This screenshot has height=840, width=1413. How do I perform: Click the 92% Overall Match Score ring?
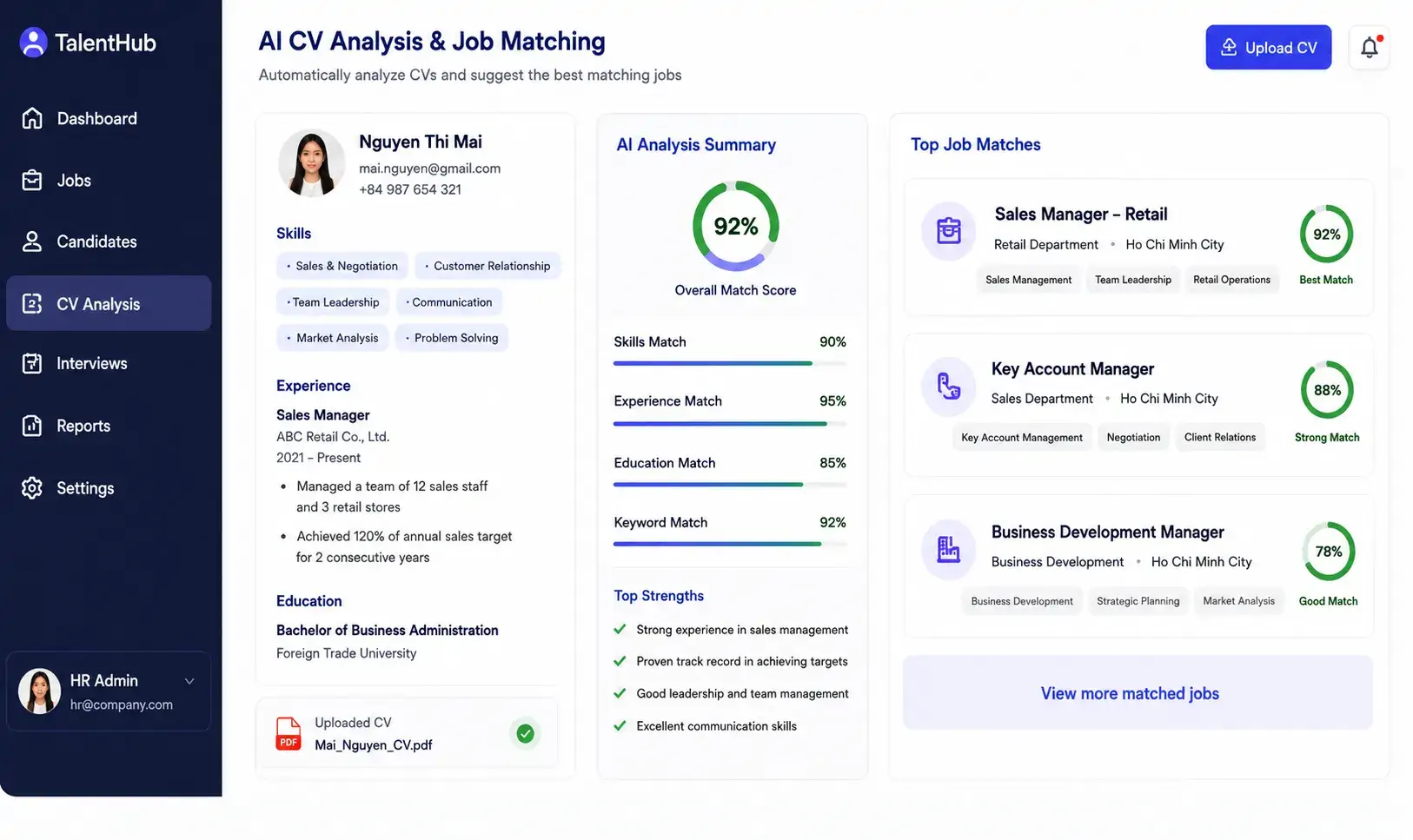[x=735, y=226]
